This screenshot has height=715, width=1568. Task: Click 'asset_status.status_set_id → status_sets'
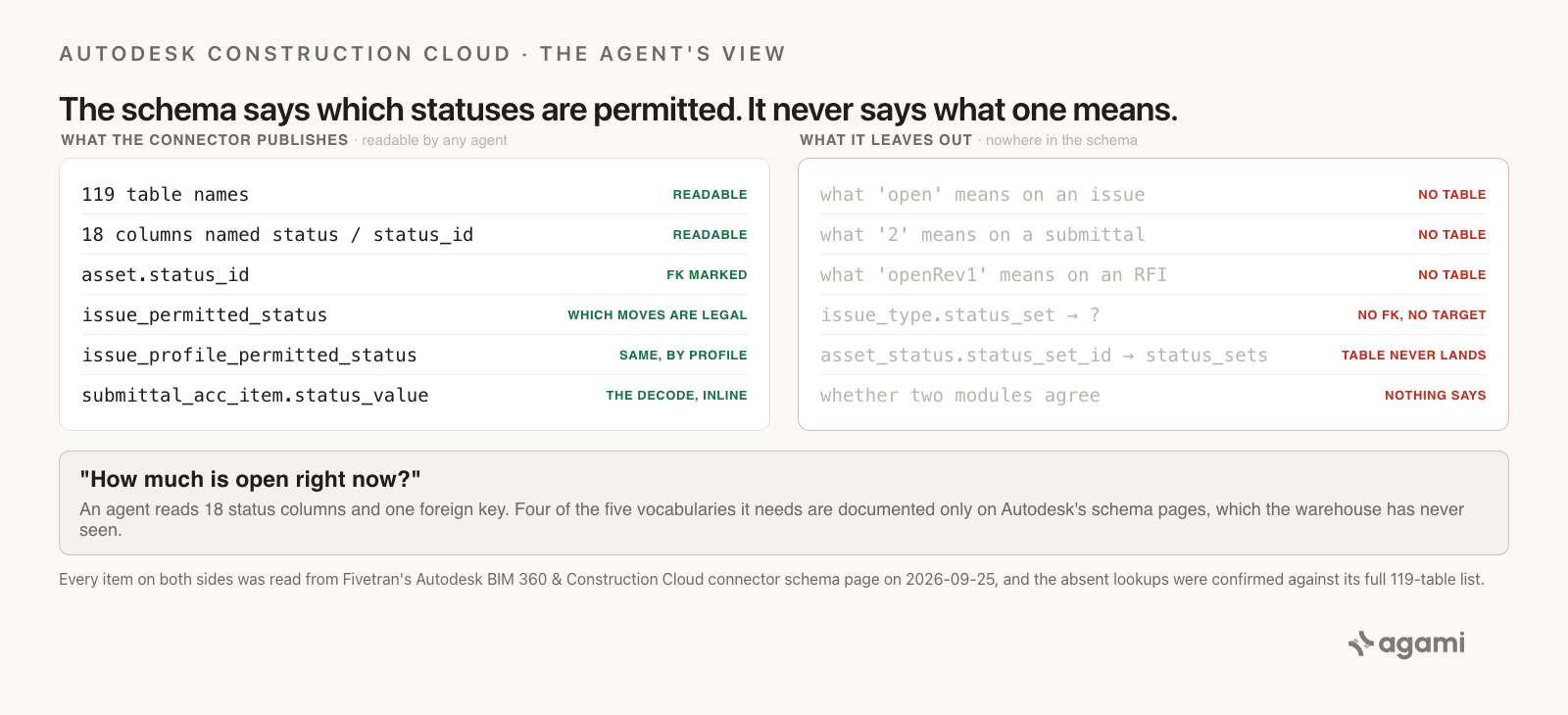point(1044,355)
